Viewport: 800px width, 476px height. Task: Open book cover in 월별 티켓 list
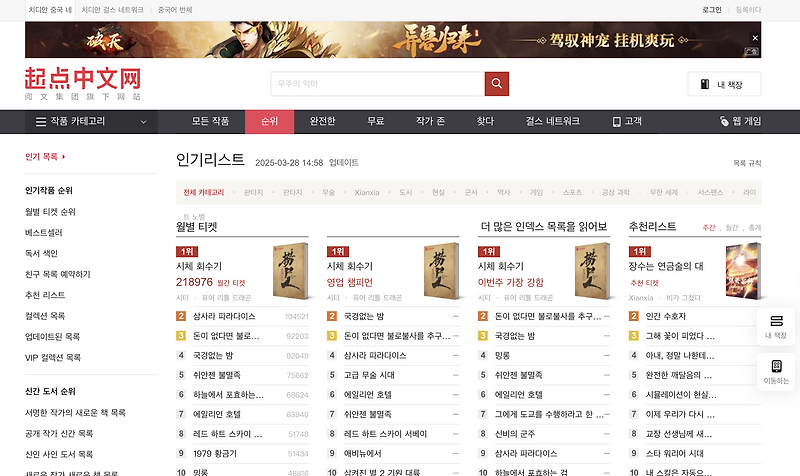tap(290, 271)
